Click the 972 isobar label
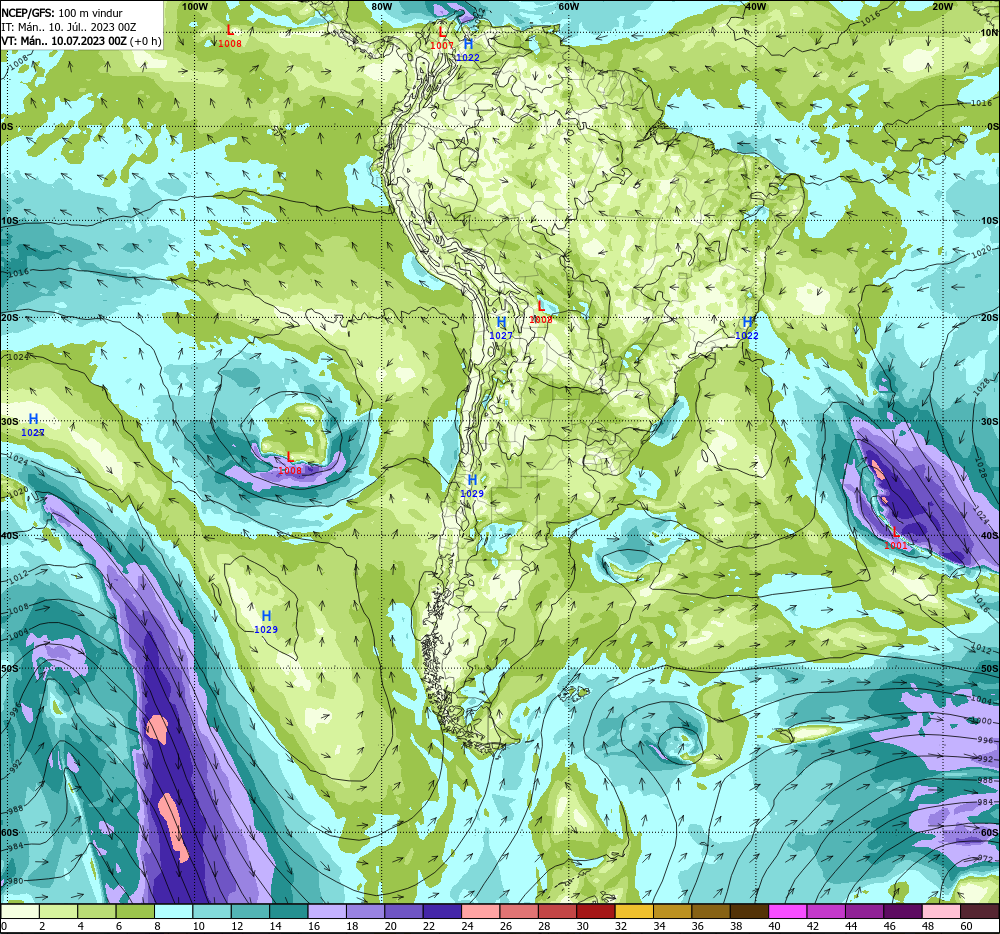This screenshot has width=1000, height=934. click(986, 859)
